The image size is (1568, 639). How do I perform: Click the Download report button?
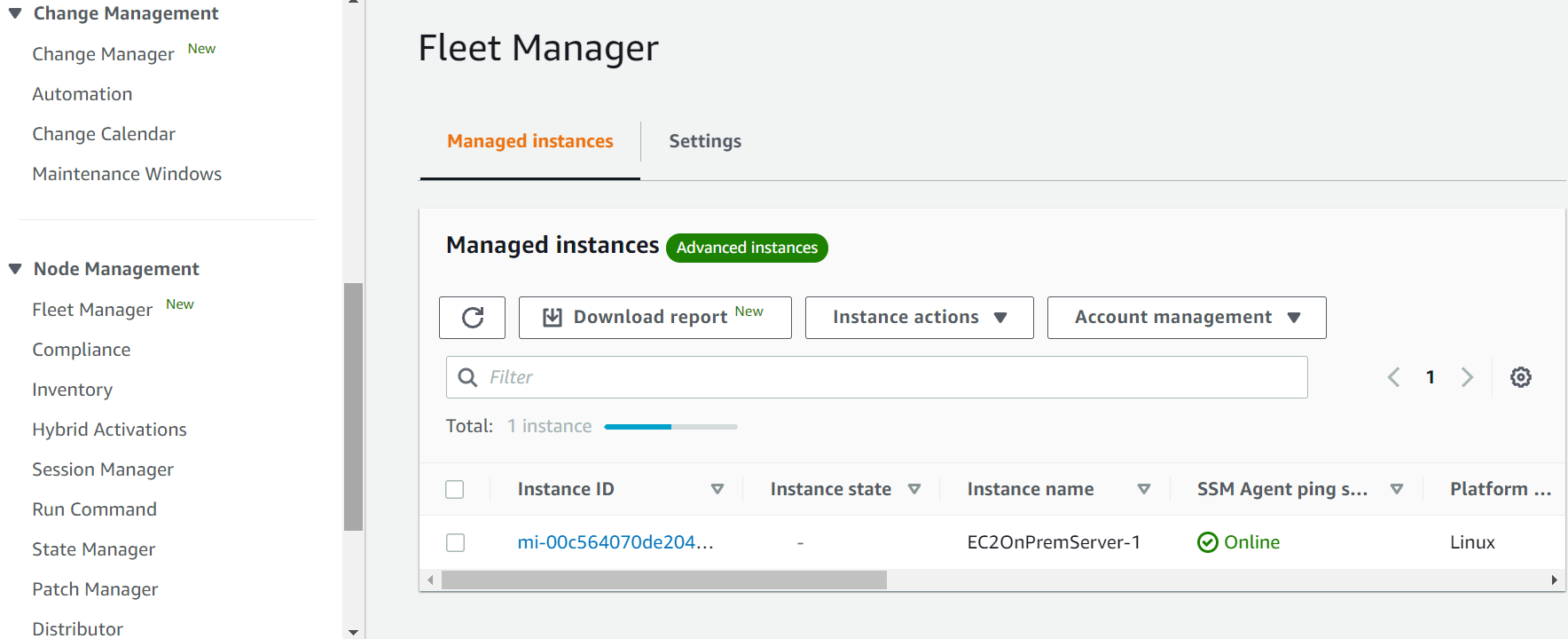click(655, 318)
